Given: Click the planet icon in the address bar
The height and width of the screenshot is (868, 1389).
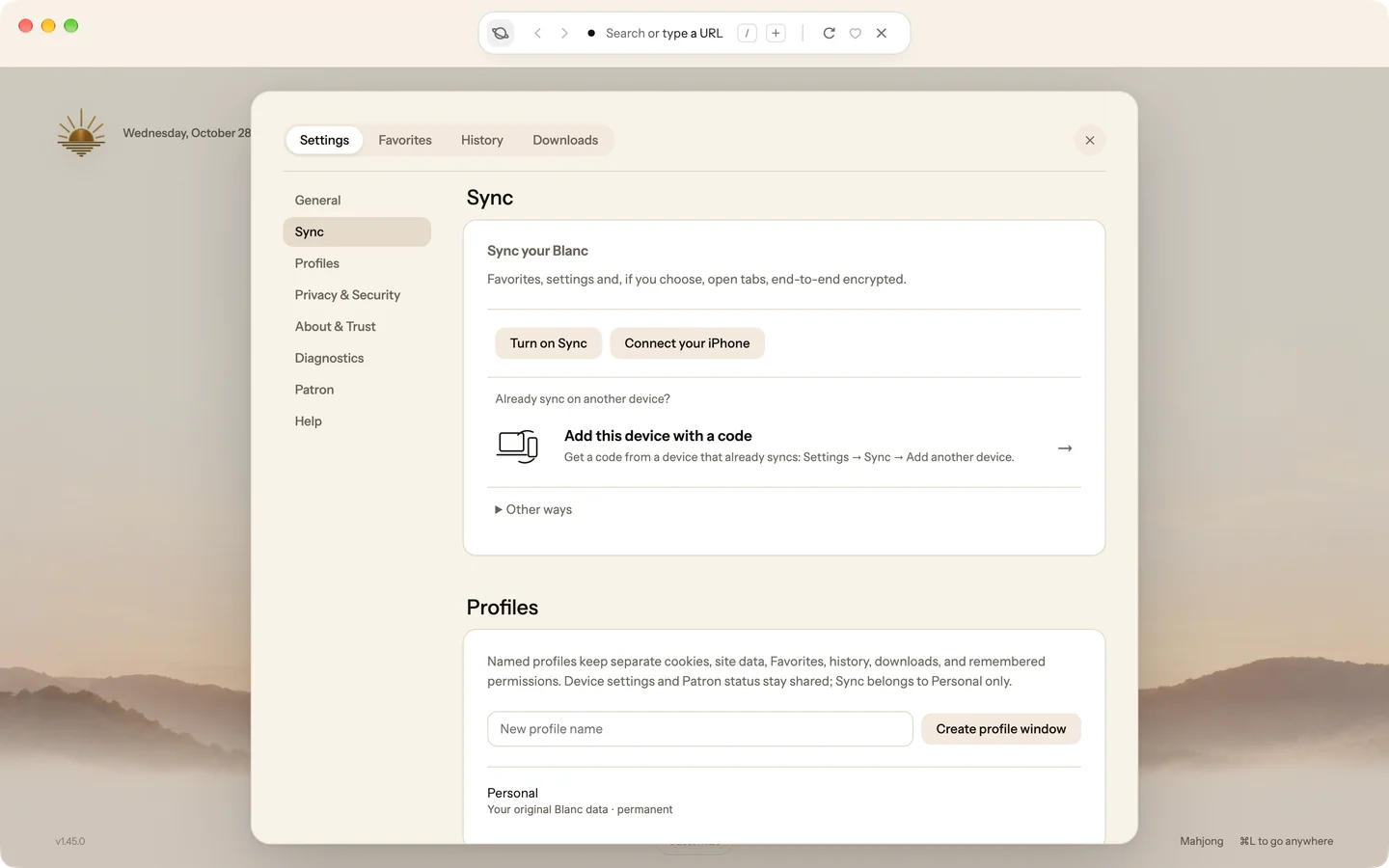Looking at the screenshot, I should (500, 33).
